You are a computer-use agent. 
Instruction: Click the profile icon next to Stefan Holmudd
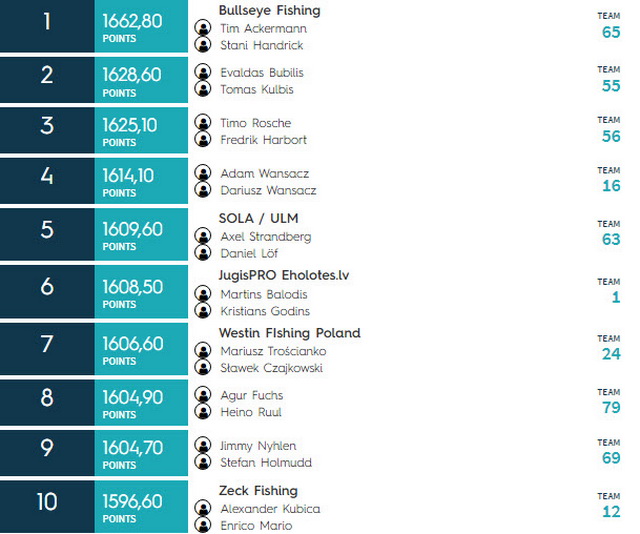(202, 462)
